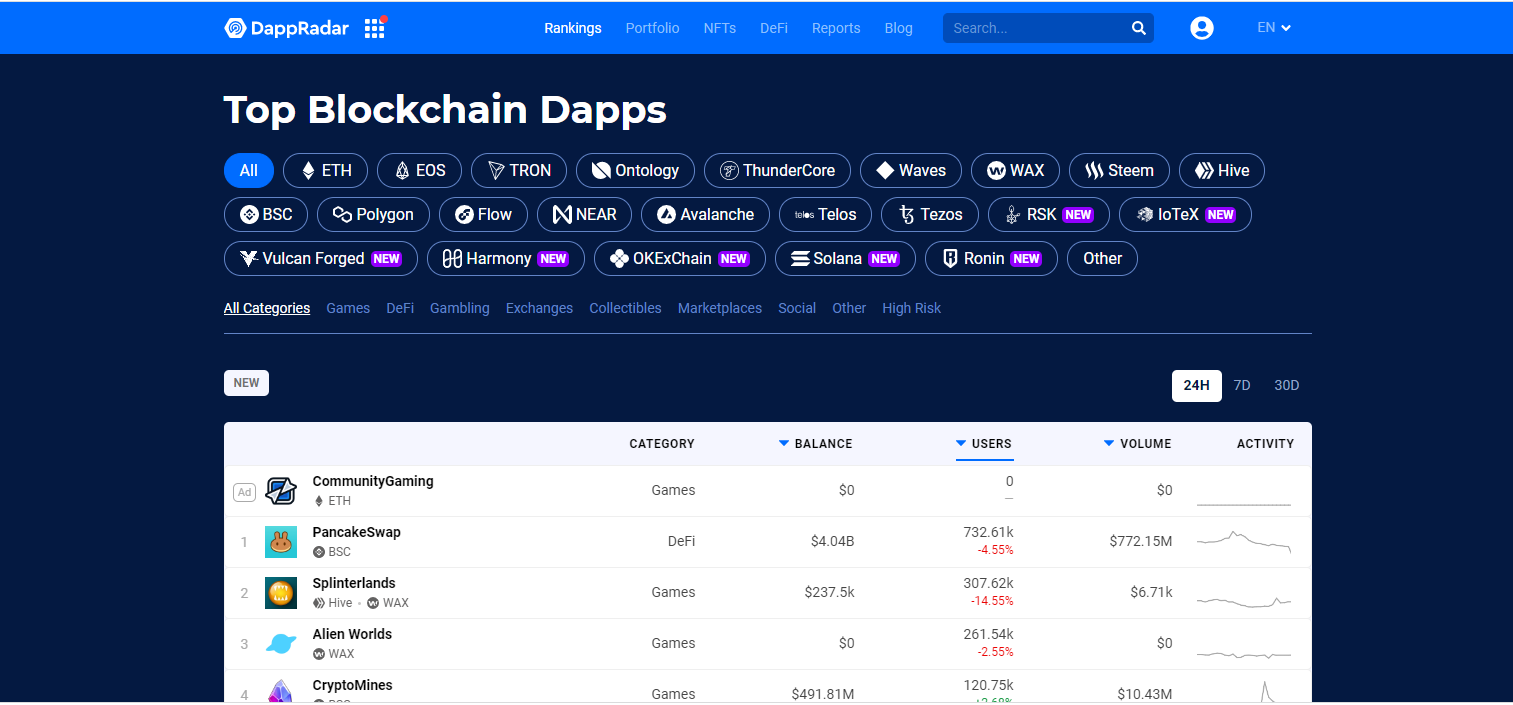The image size is (1513, 705).
Task: Filter by Avalanche blockchain
Action: click(706, 214)
